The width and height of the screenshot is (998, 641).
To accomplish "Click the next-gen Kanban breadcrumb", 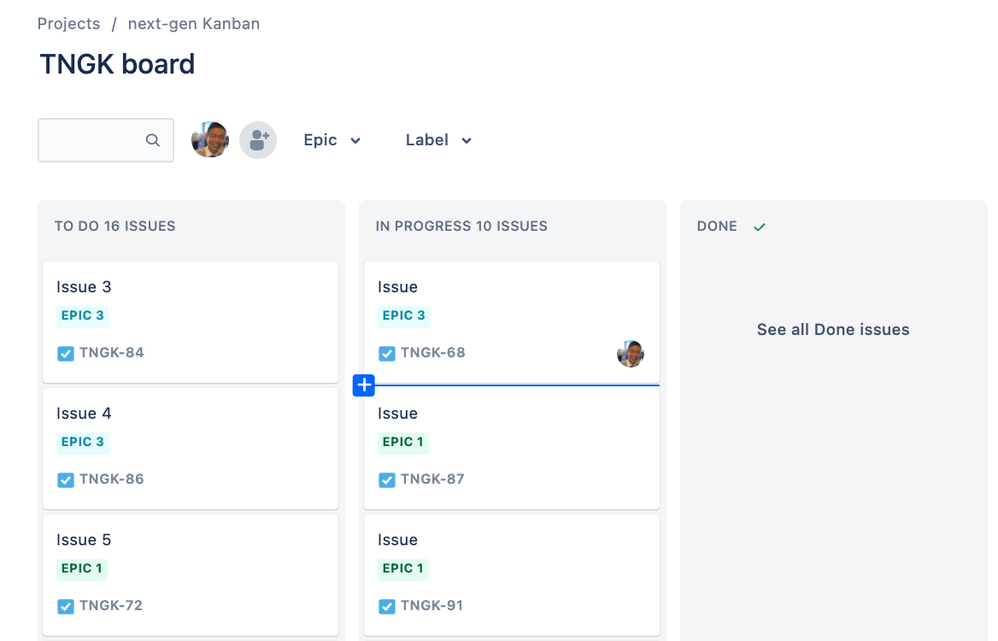I will [193, 23].
